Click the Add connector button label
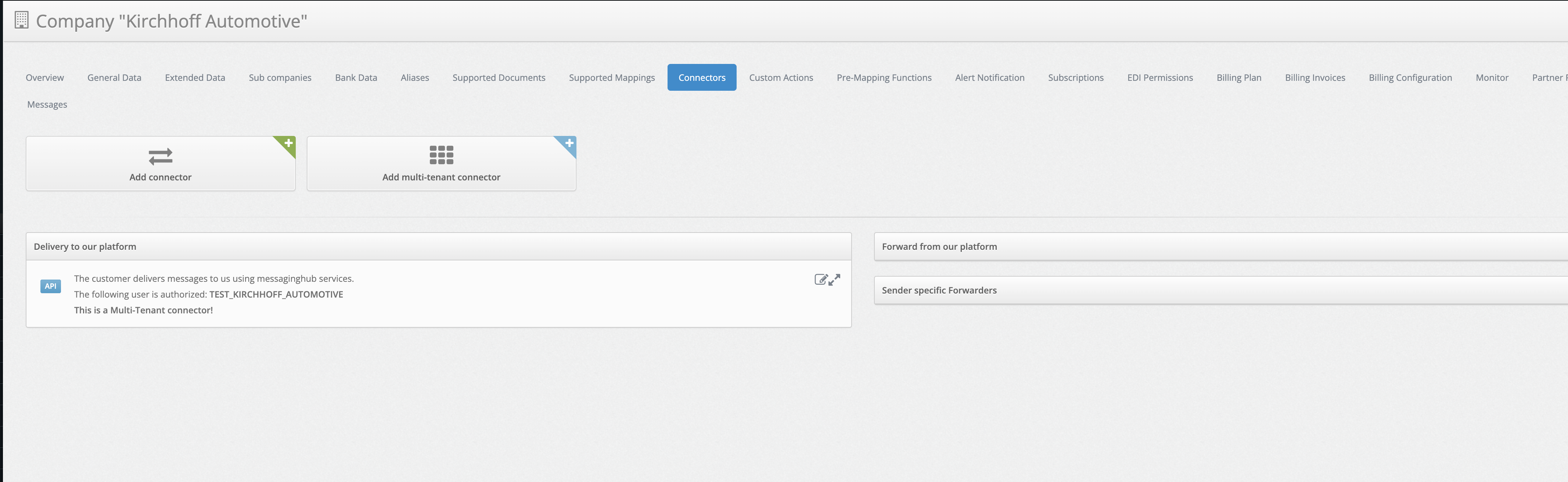This screenshot has height=482, width=1568. (161, 177)
